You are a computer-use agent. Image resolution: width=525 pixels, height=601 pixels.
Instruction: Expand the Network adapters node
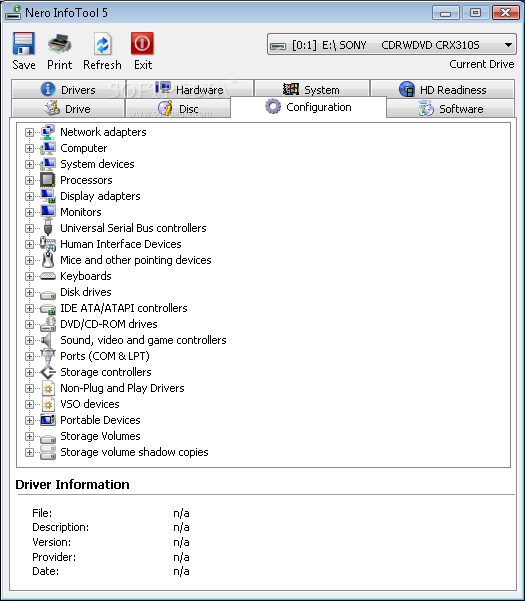(x=29, y=132)
